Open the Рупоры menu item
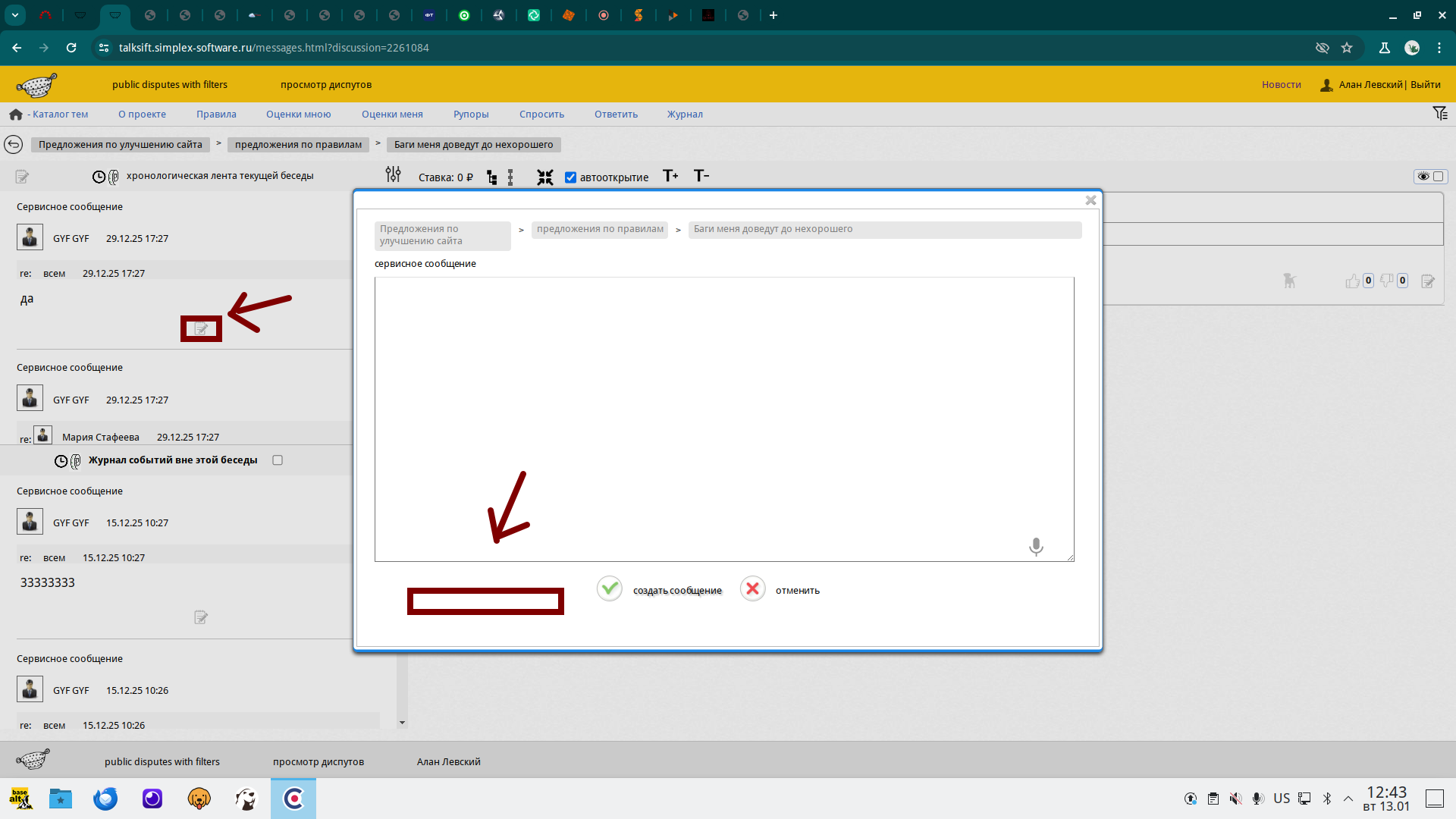1456x819 pixels. tap(471, 115)
